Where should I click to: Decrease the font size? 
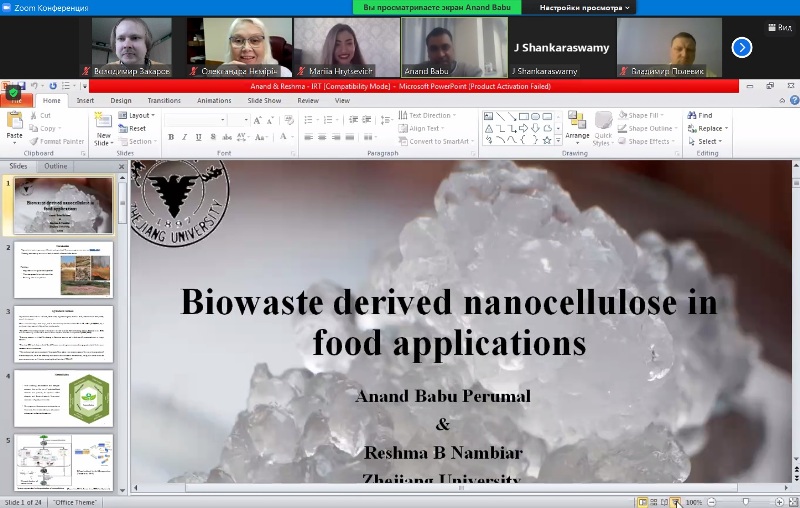click(271, 120)
